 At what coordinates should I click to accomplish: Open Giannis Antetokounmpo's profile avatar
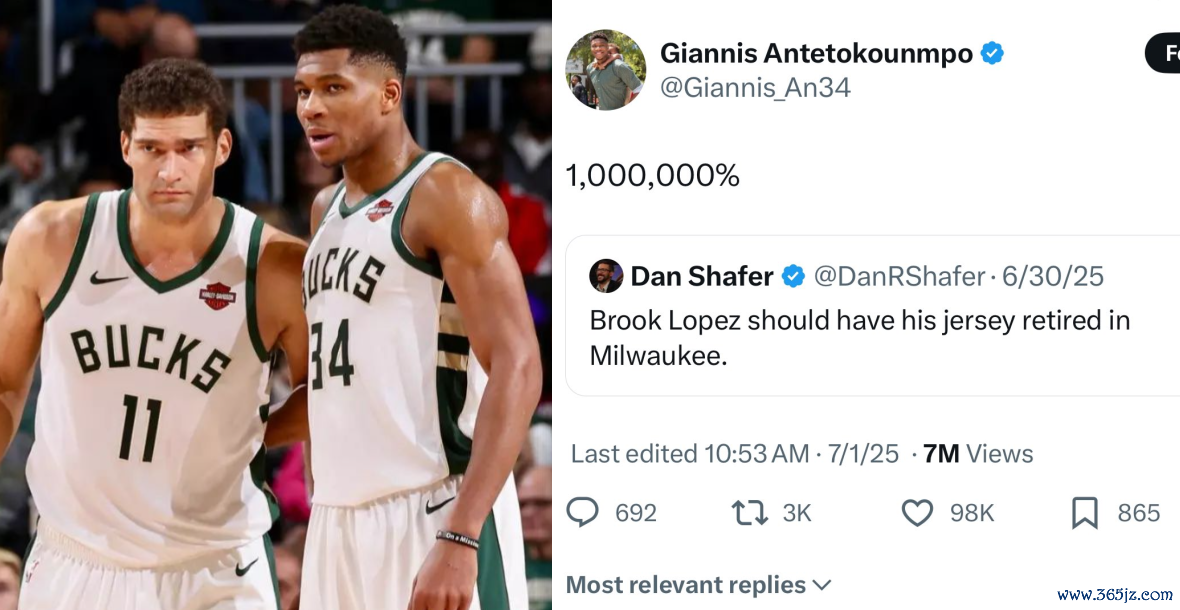[605, 70]
